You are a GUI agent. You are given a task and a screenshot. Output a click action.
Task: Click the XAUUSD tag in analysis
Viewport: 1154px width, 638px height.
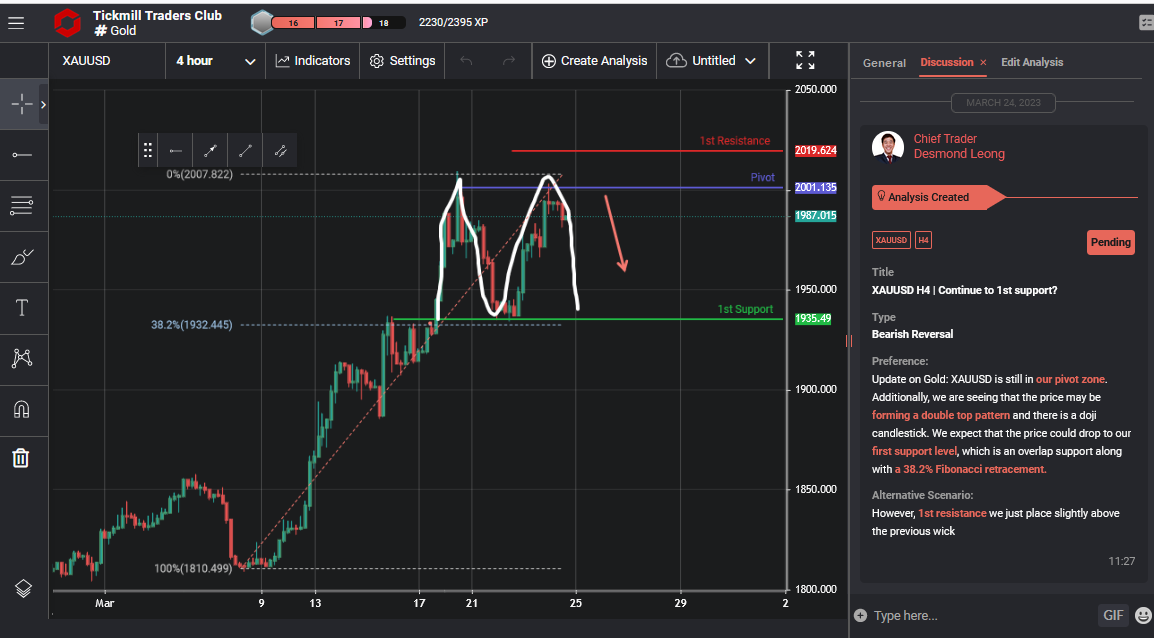(891, 240)
